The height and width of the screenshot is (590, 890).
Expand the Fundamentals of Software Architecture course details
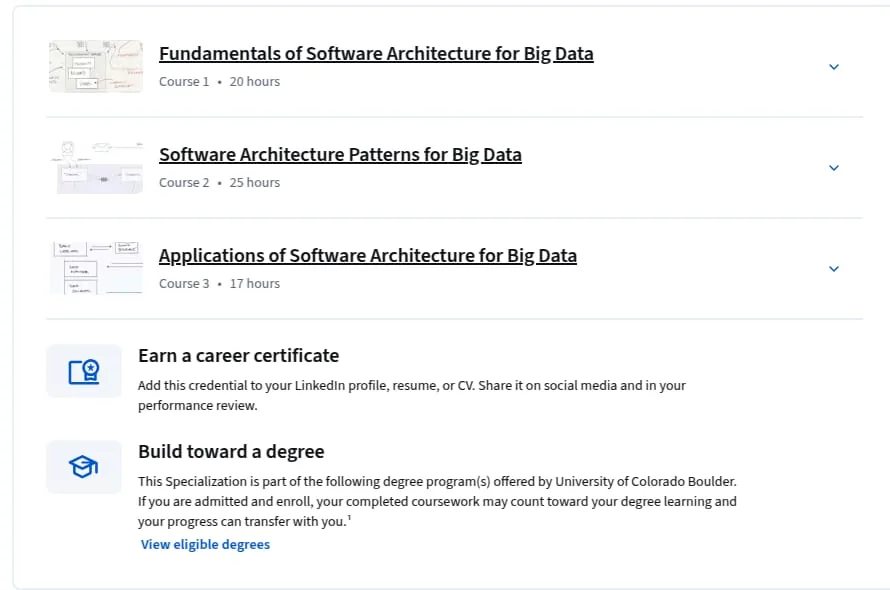tap(834, 67)
